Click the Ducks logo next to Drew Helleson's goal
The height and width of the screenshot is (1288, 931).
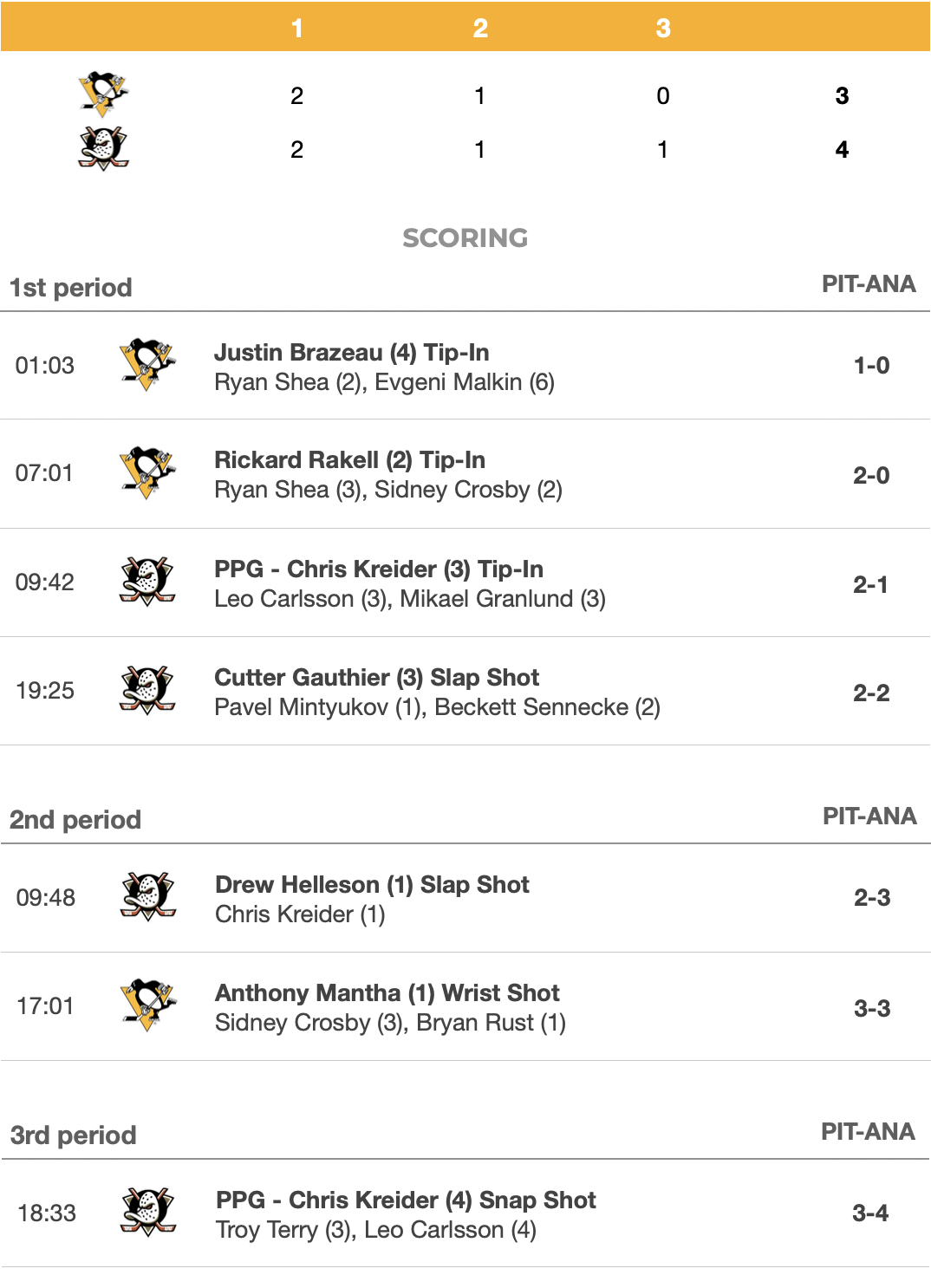pyautogui.click(x=148, y=897)
